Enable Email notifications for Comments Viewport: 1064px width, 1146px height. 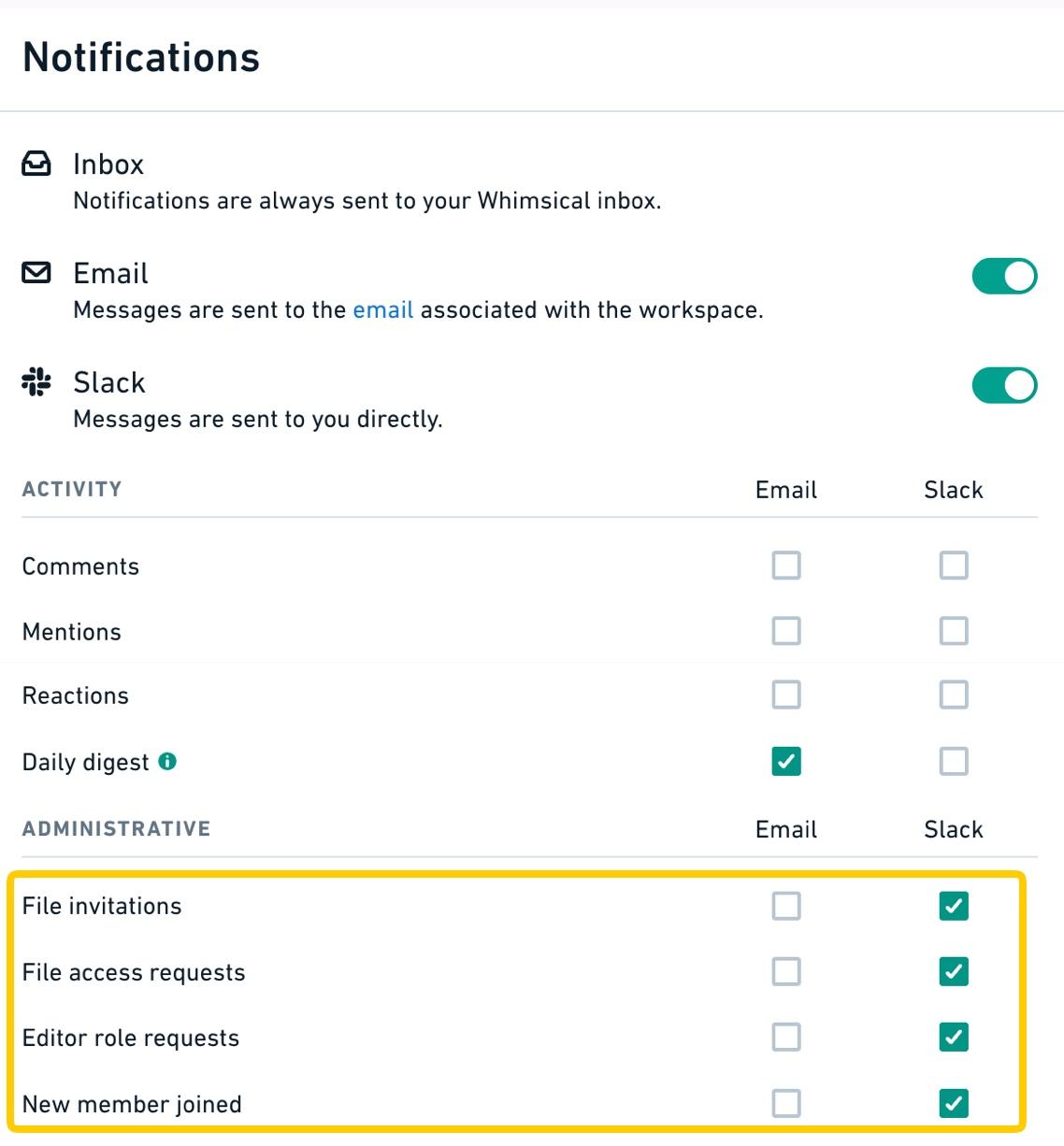pos(786,566)
